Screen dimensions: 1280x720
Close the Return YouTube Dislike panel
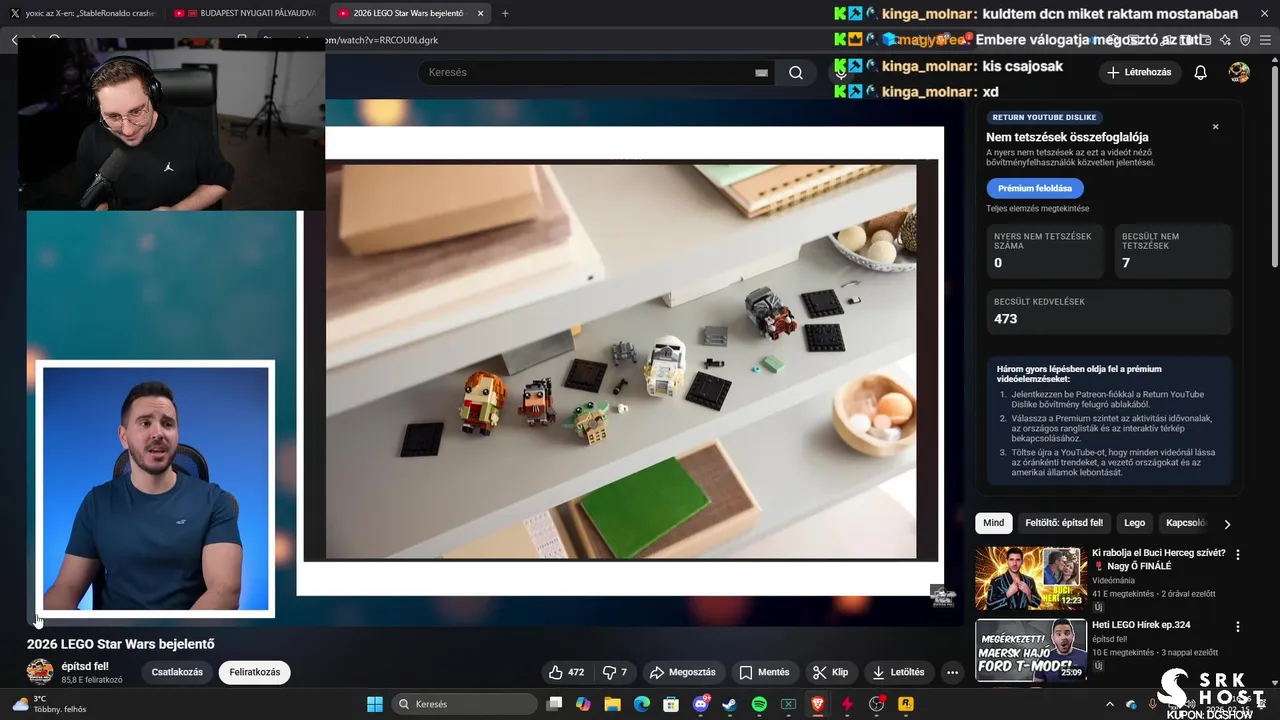1216,127
